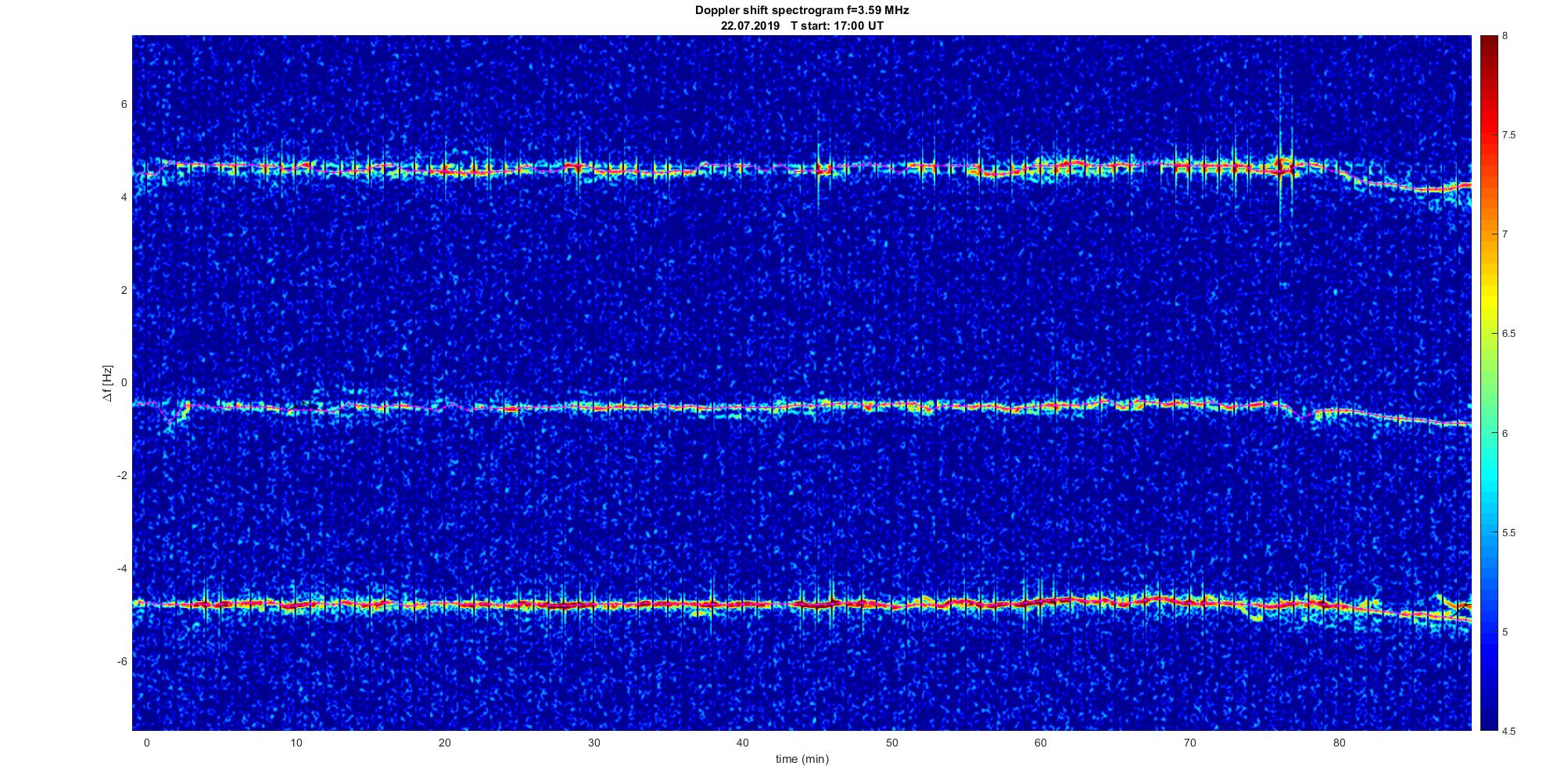This screenshot has width=1564, height=784.
Task: Click the colorbar tick label '5.5'
Action: (1508, 532)
